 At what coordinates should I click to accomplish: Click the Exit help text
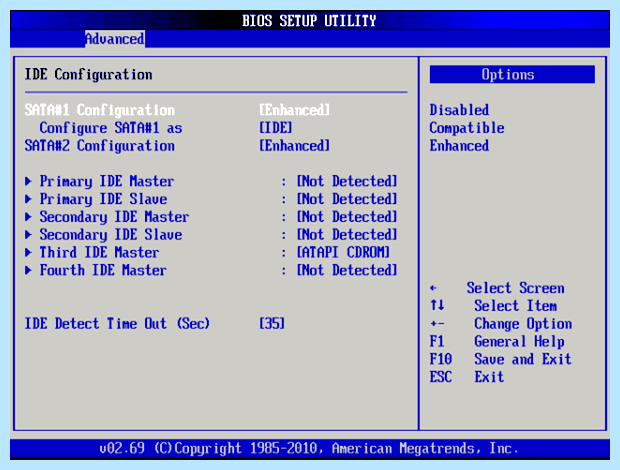click(489, 377)
